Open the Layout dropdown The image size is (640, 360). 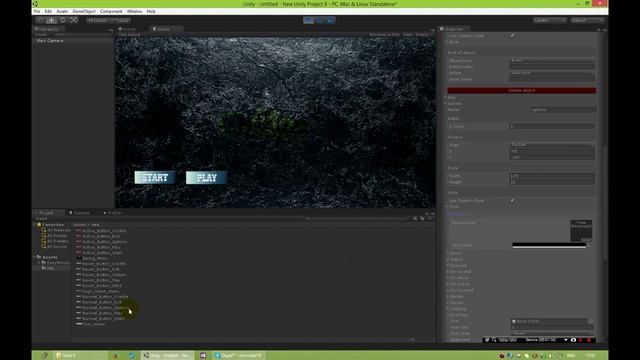(587, 20)
